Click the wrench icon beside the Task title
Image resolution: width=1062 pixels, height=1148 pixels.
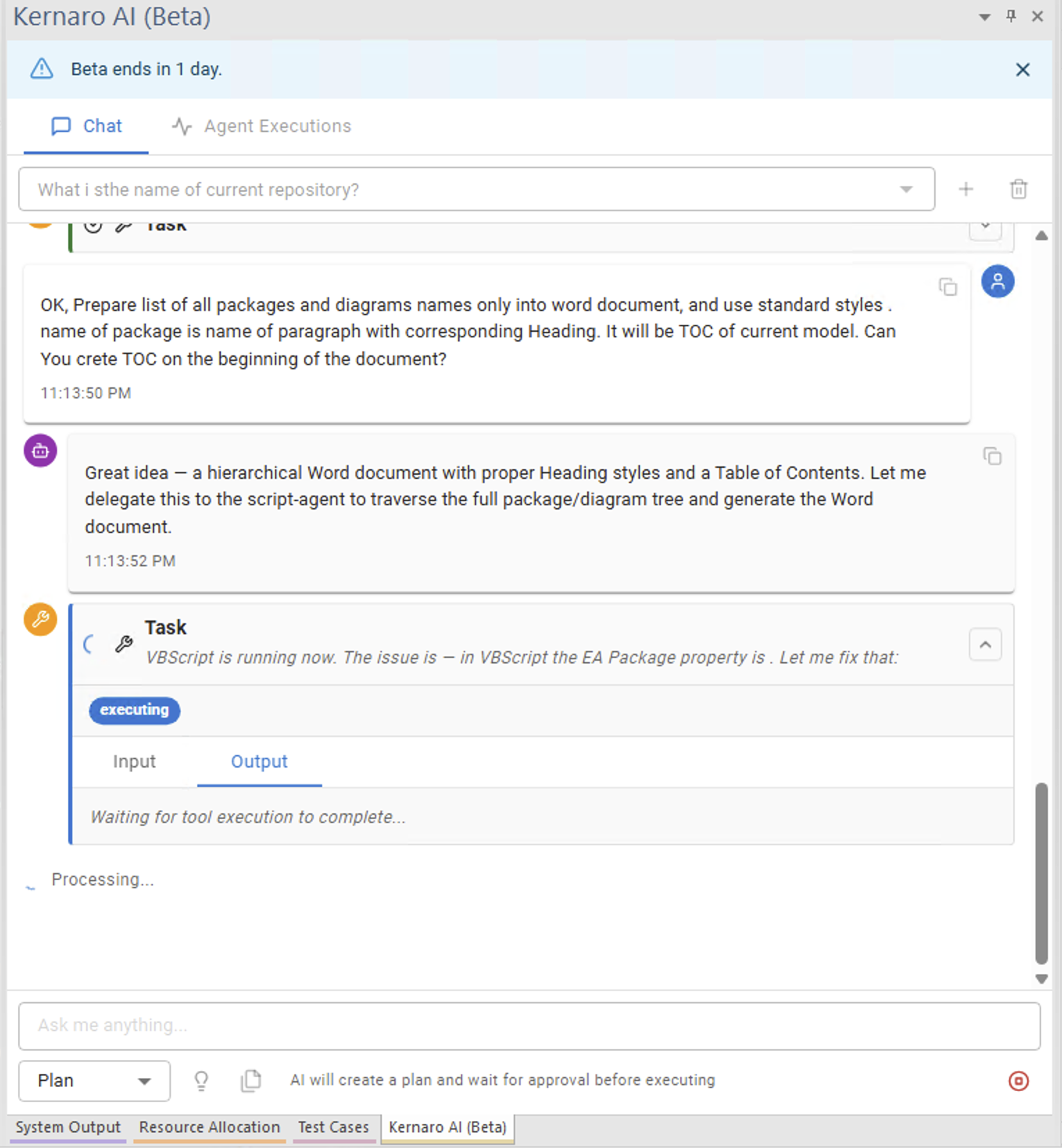(x=124, y=644)
